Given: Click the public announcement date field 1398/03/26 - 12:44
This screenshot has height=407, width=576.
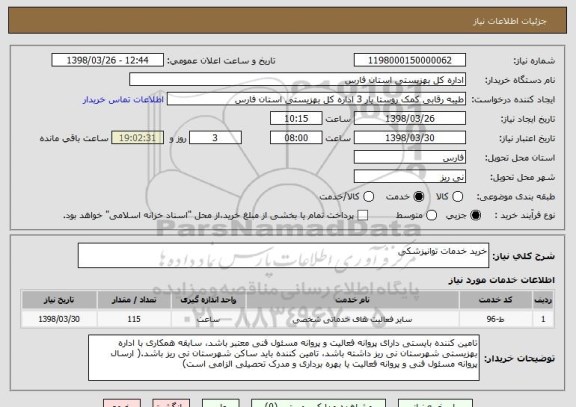Looking at the screenshot, I should (108, 60).
